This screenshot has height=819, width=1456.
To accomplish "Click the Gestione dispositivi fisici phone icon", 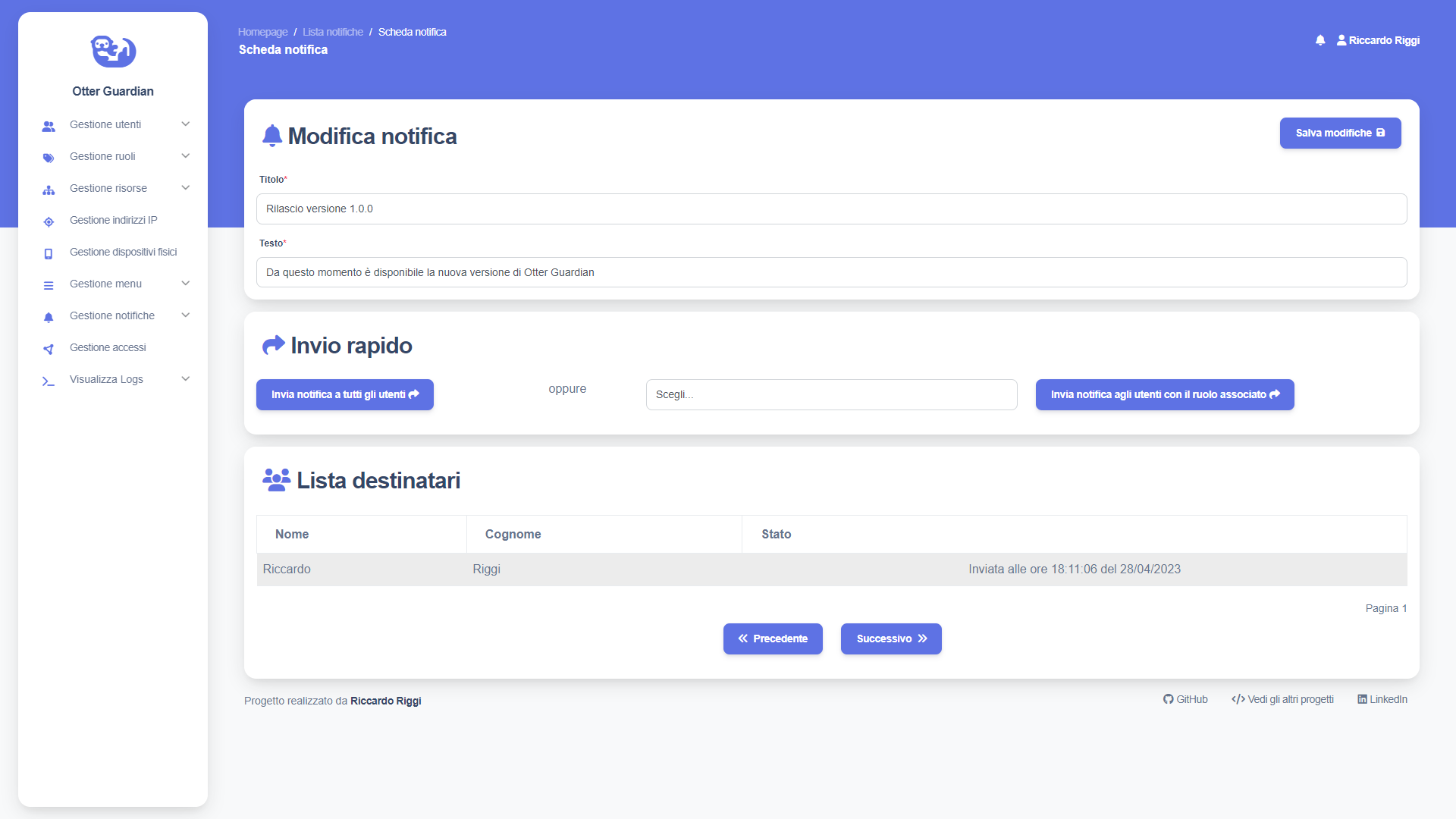I will 49,253.
